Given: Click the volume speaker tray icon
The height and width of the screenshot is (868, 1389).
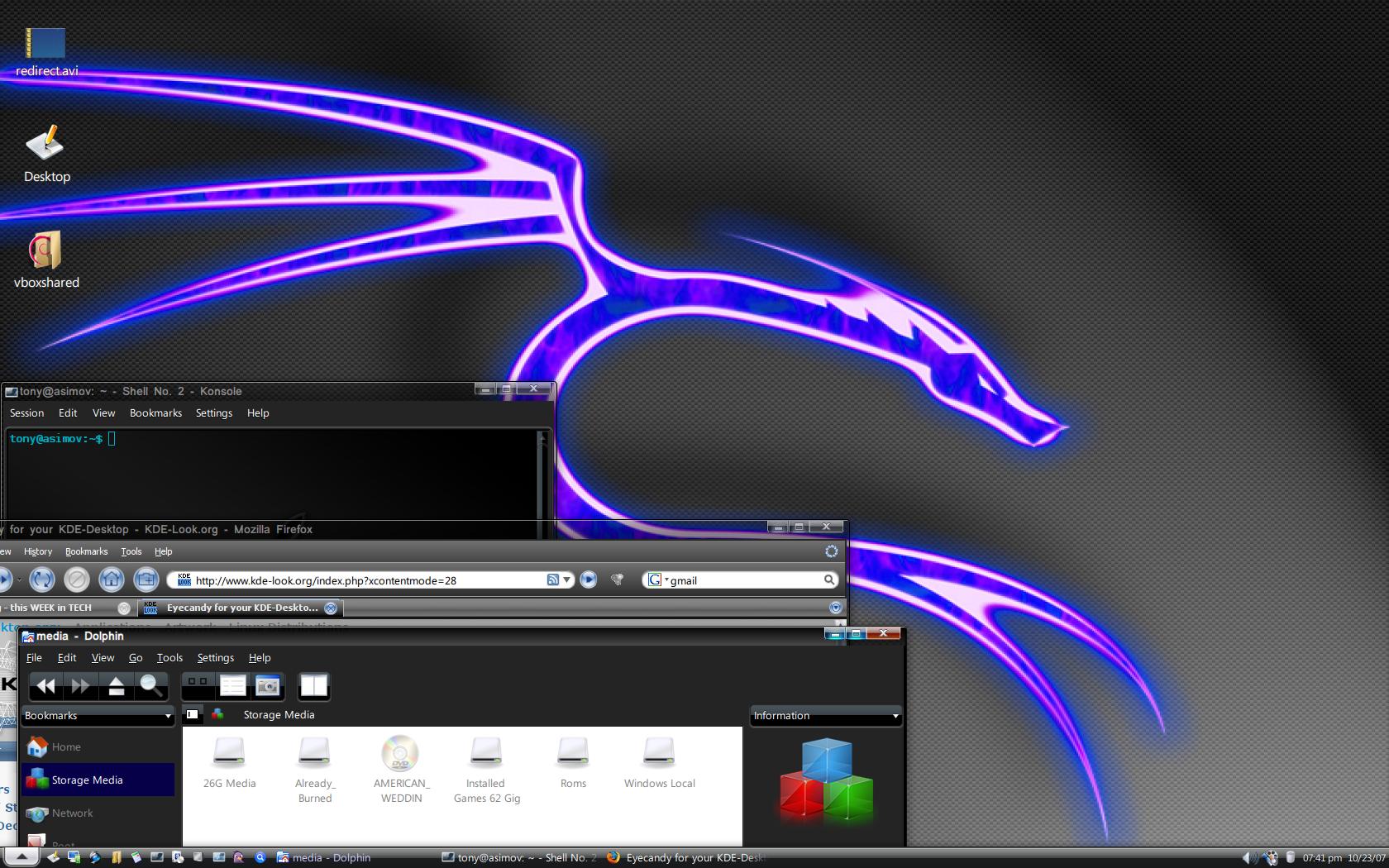Looking at the screenshot, I should (x=1249, y=857).
